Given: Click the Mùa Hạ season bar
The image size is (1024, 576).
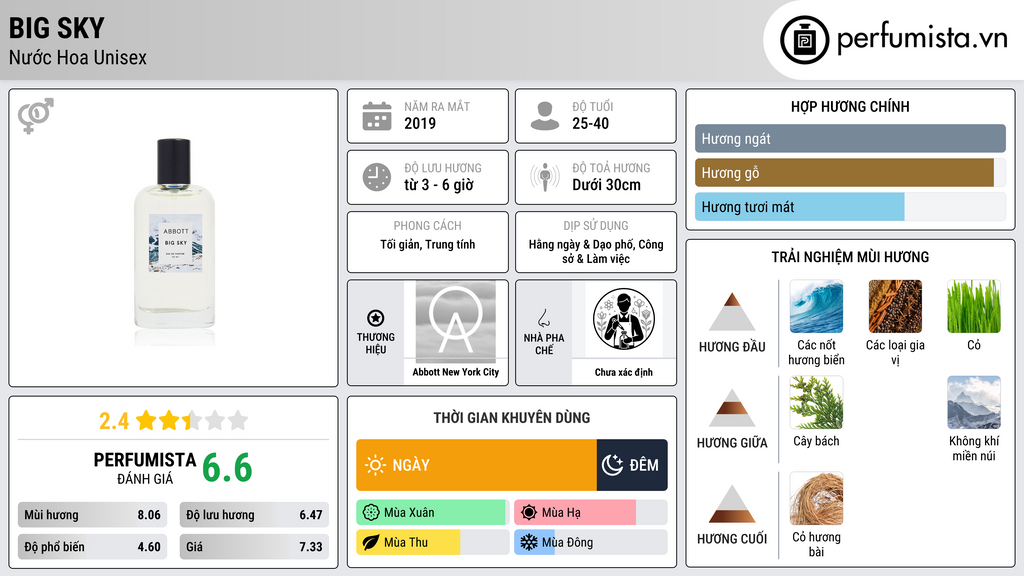Looking at the screenshot, I should click(x=590, y=513).
